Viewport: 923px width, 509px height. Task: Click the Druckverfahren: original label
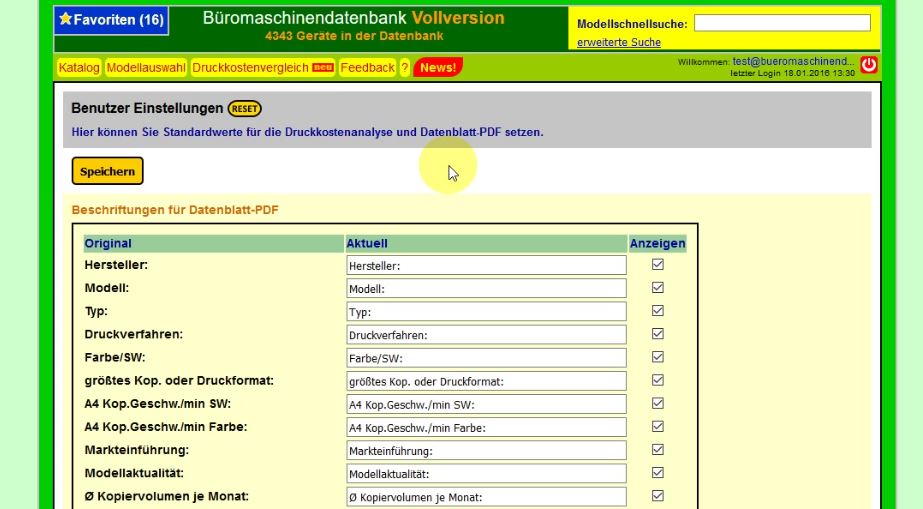click(x=134, y=334)
